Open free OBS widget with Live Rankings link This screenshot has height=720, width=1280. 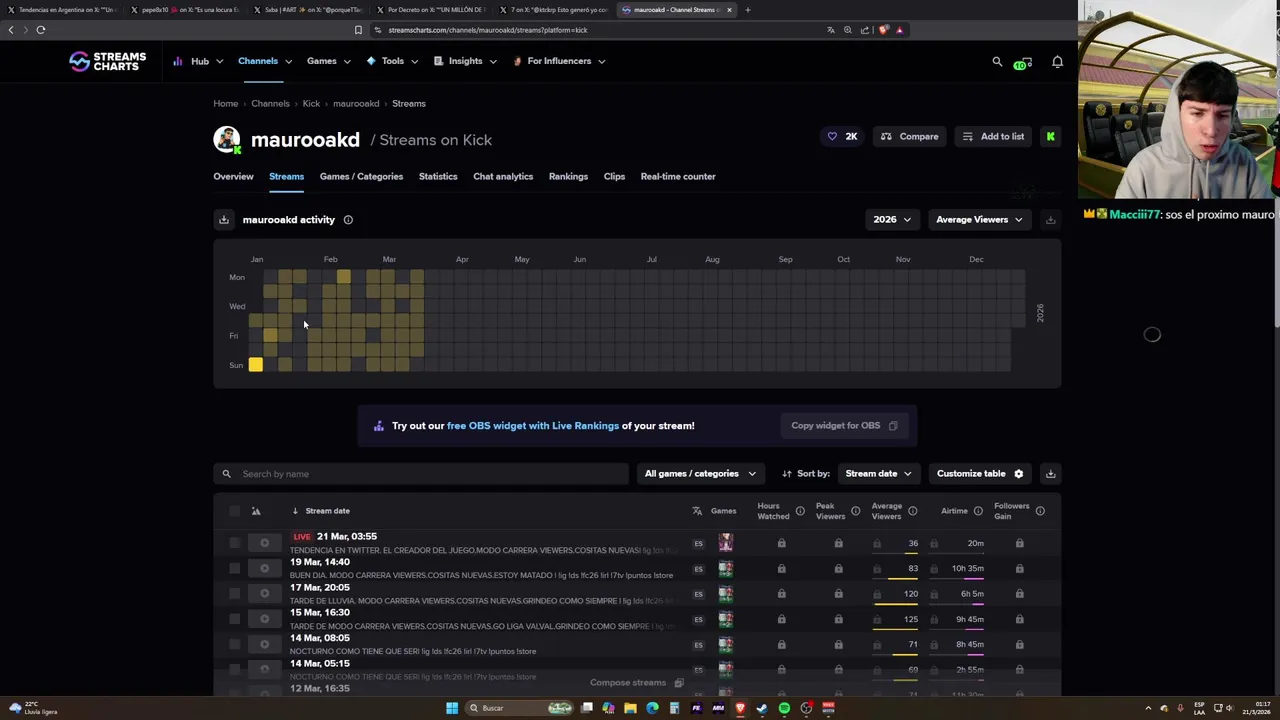[533, 426]
